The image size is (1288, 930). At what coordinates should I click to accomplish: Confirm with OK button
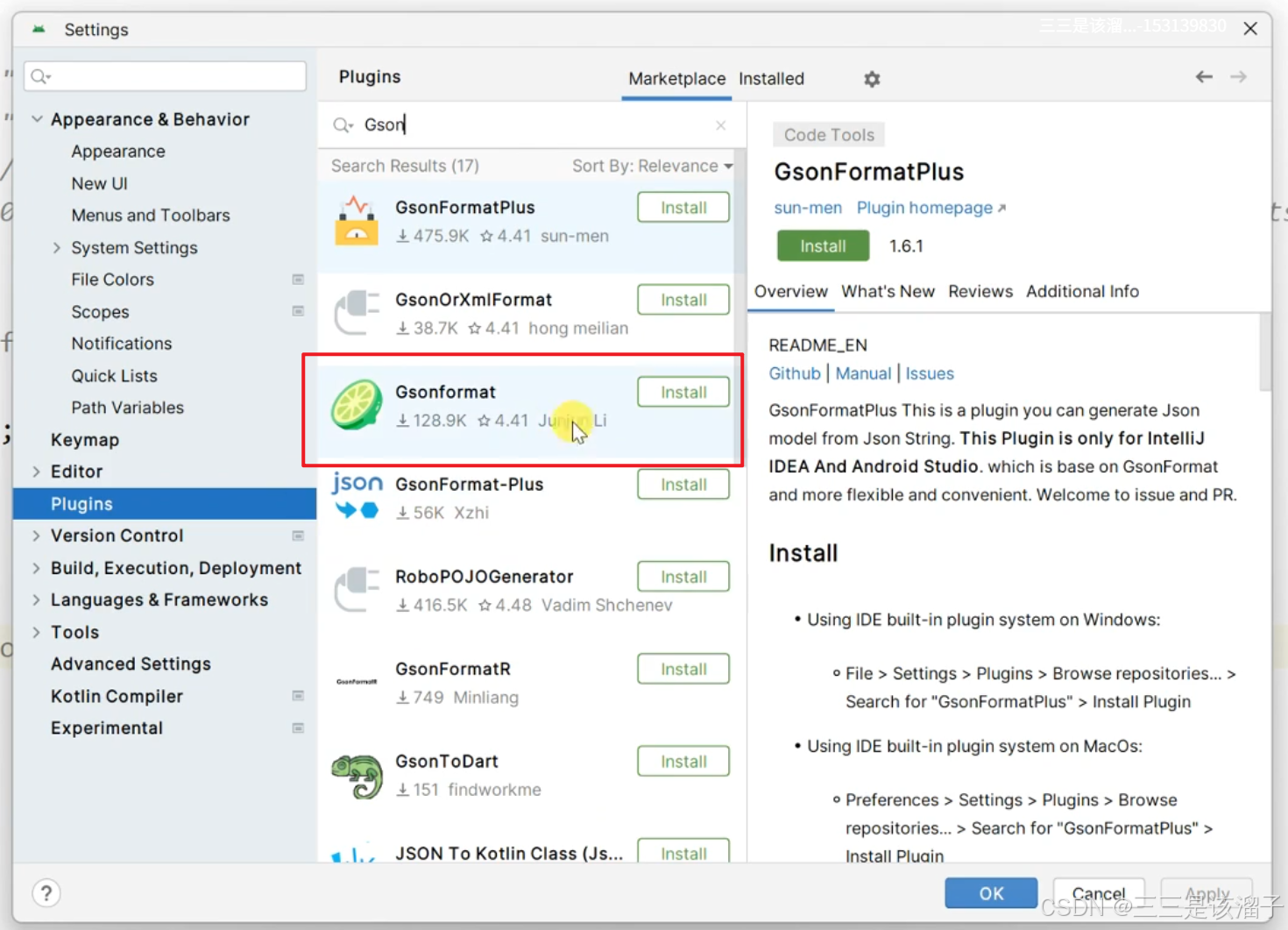[991, 893]
